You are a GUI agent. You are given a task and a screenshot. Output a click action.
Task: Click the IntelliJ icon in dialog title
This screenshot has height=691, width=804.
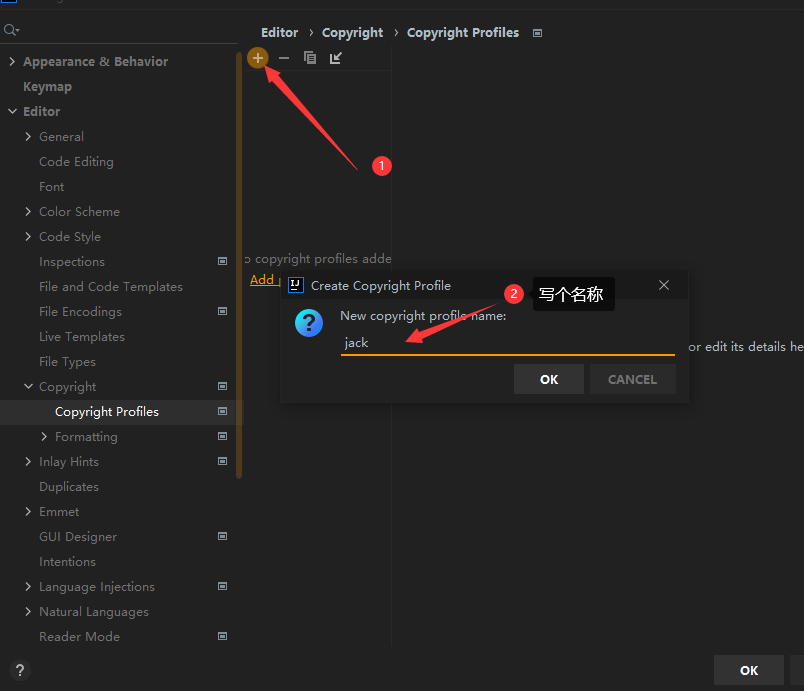[x=296, y=285]
